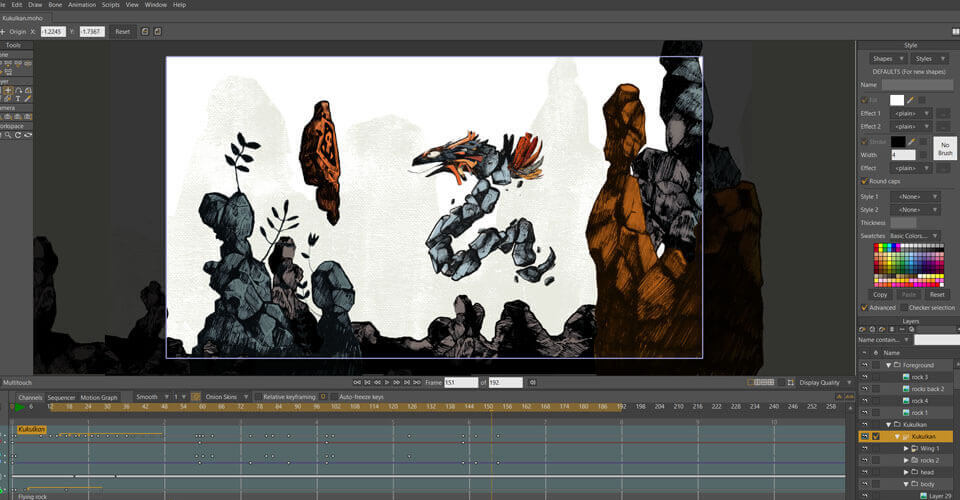
Task: Enable Relative keyframing checkbox
Action: [259, 397]
